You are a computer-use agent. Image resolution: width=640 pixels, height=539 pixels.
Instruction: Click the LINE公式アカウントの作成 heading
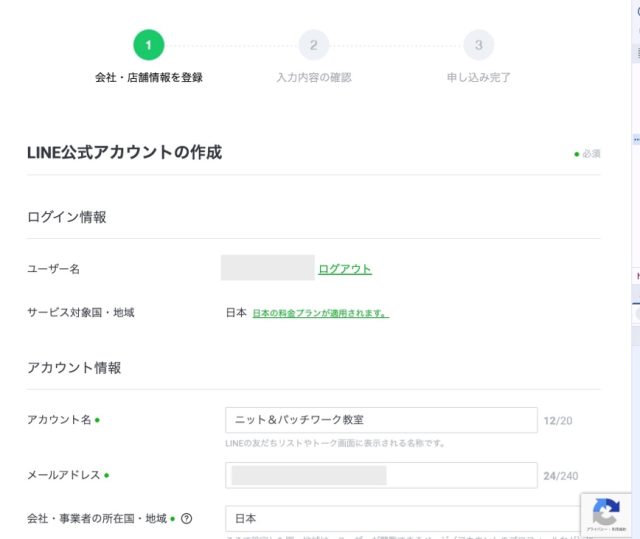click(x=124, y=153)
